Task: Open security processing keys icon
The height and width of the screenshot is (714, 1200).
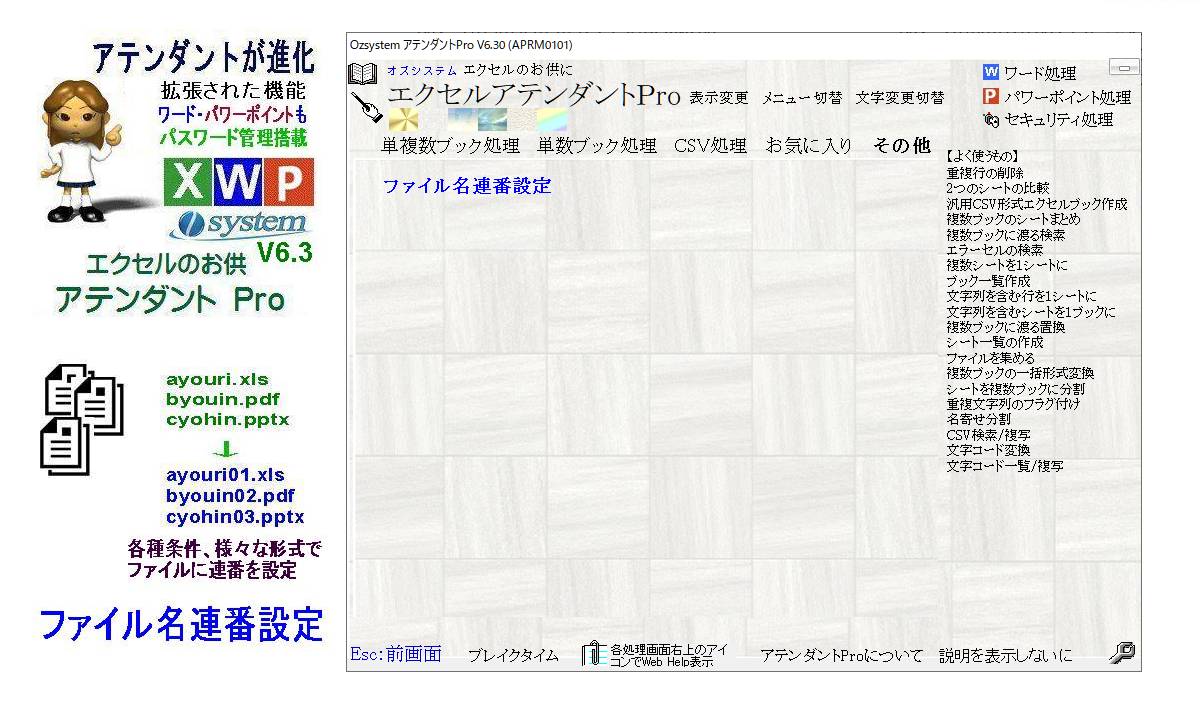Action: [x=991, y=120]
